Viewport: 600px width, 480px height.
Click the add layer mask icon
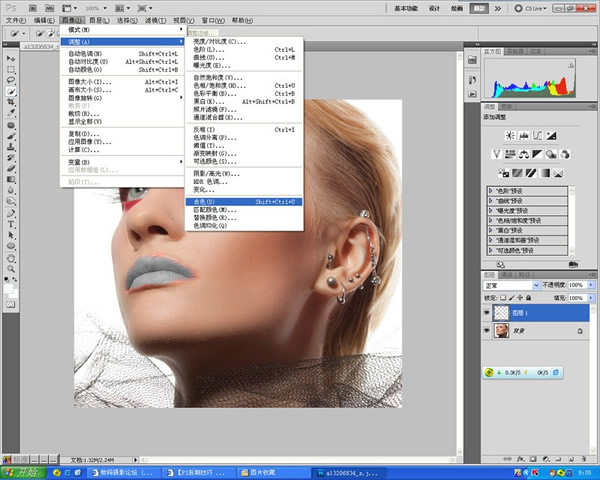533,458
